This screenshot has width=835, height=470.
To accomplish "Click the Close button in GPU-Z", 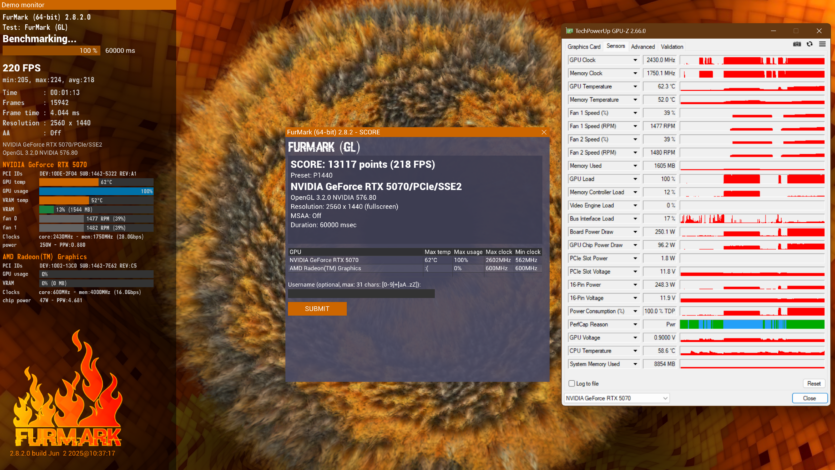I will [809, 398].
